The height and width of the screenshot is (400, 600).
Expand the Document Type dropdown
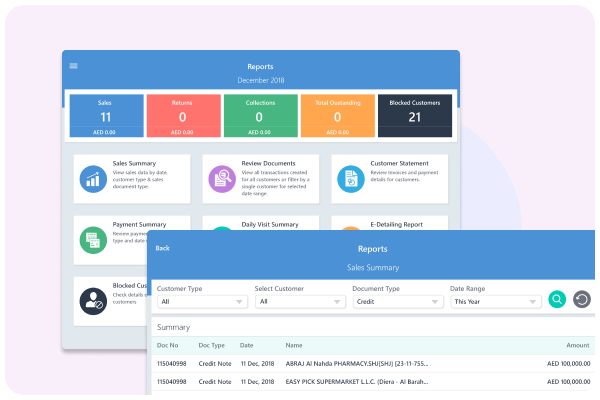pyautogui.click(x=396, y=301)
